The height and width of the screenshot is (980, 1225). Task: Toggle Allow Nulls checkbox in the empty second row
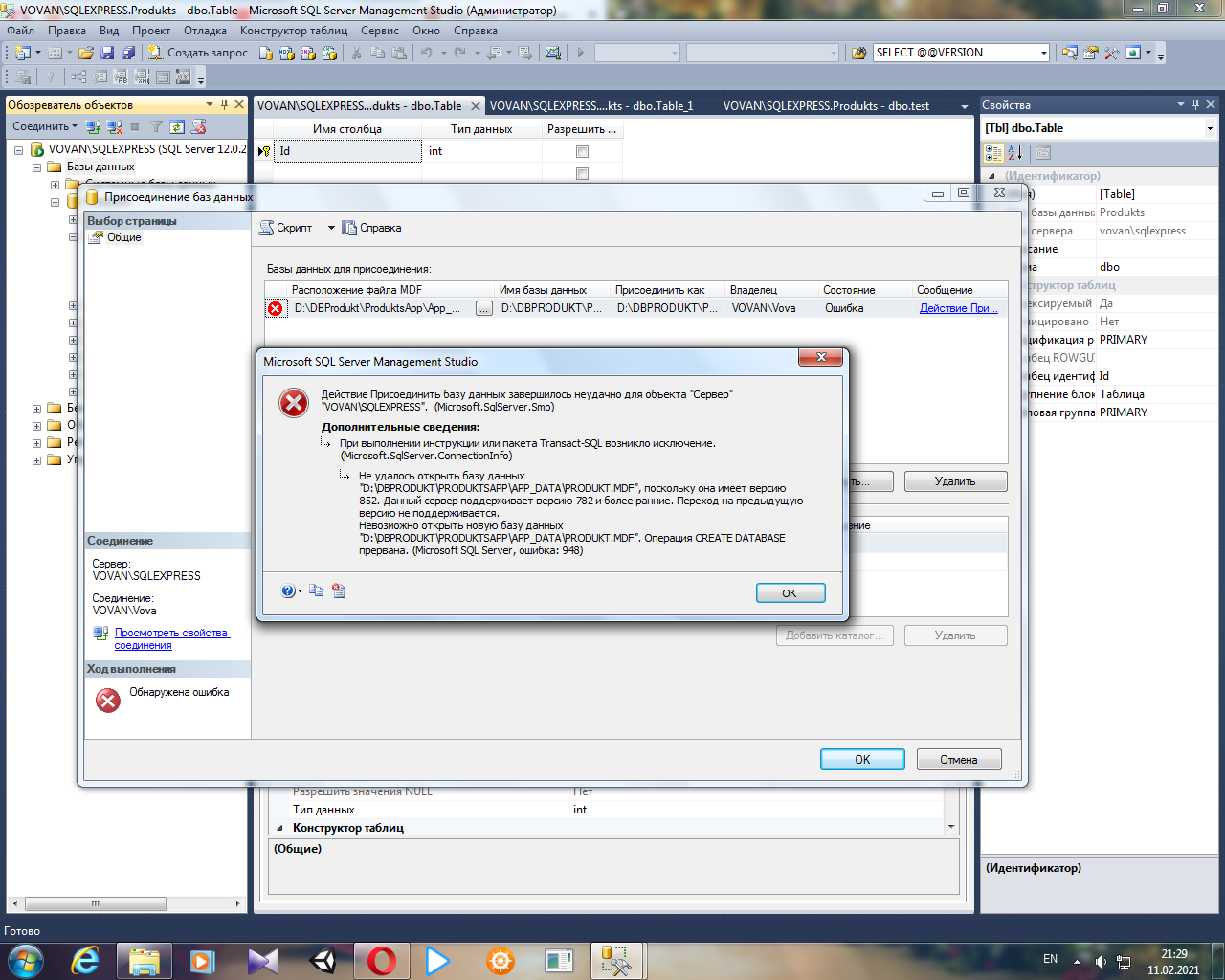[582, 173]
